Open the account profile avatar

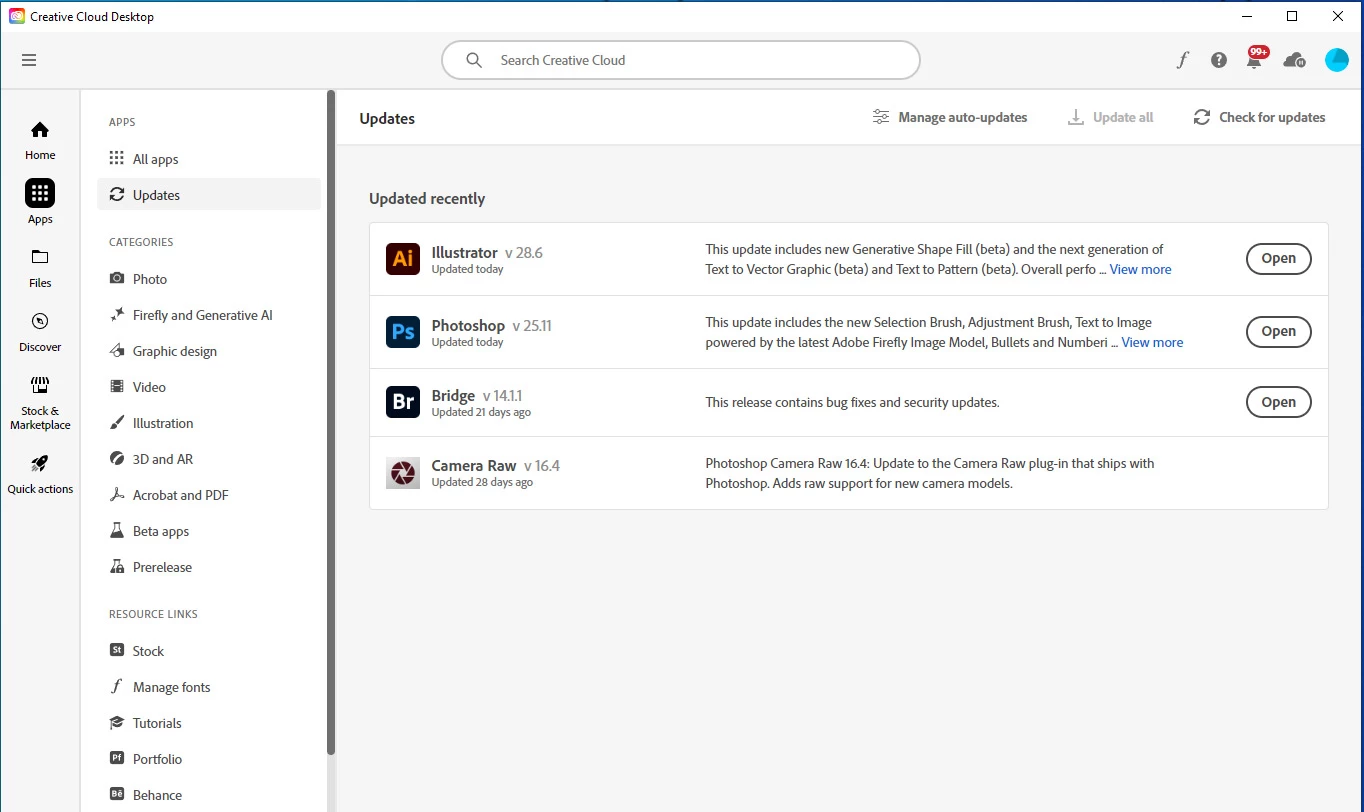1337,60
